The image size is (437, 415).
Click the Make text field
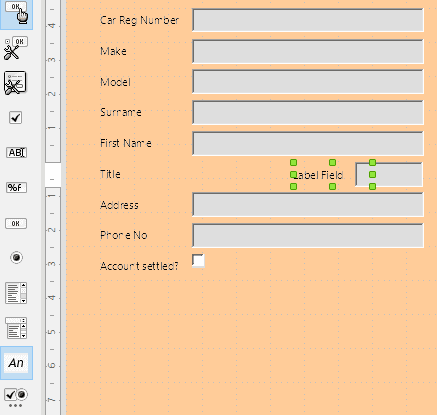tap(308, 51)
